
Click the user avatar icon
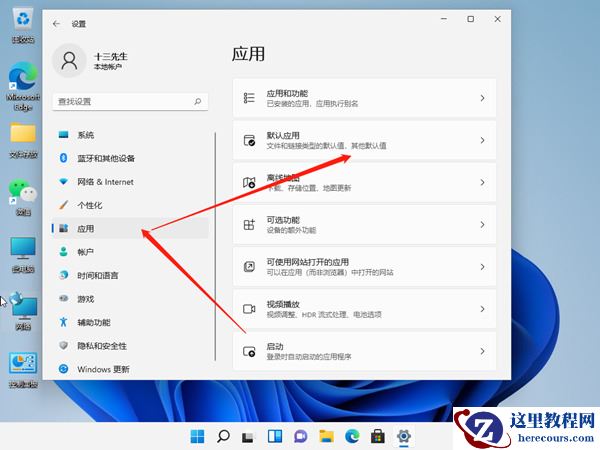click(x=69, y=60)
